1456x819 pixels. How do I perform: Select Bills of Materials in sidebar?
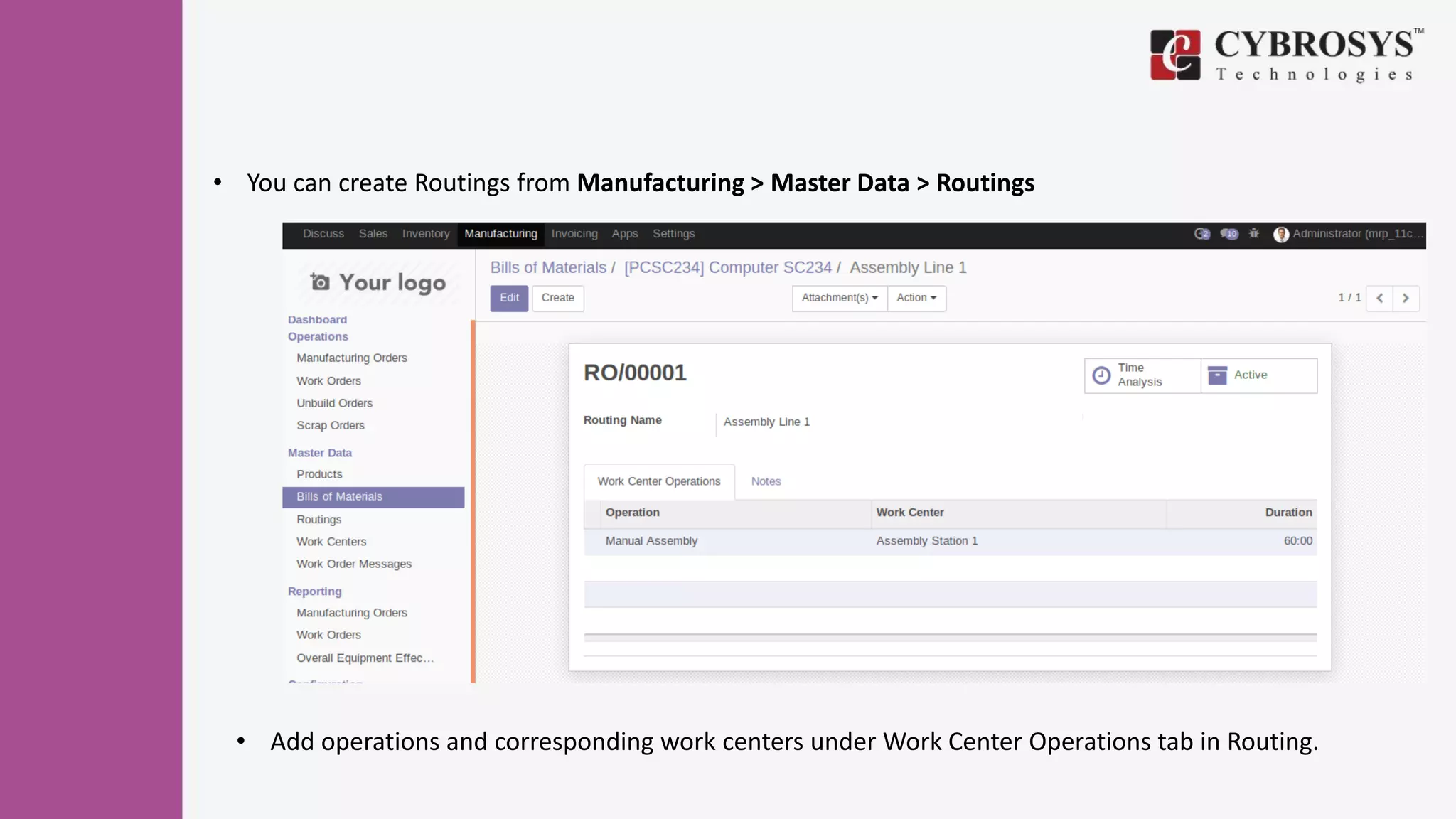(x=373, y=497)
